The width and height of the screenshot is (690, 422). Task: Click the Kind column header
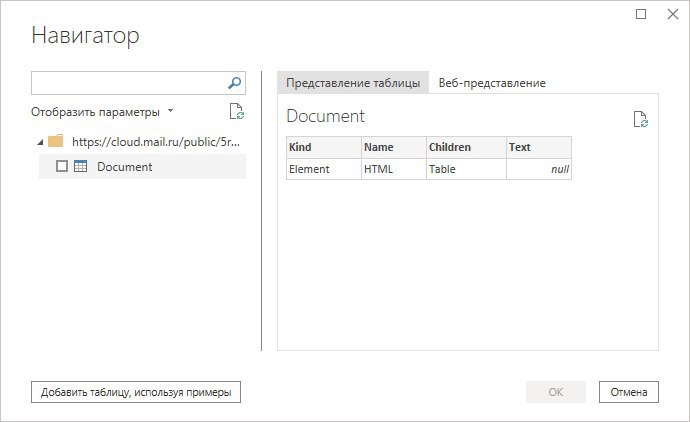pos(324,147)
